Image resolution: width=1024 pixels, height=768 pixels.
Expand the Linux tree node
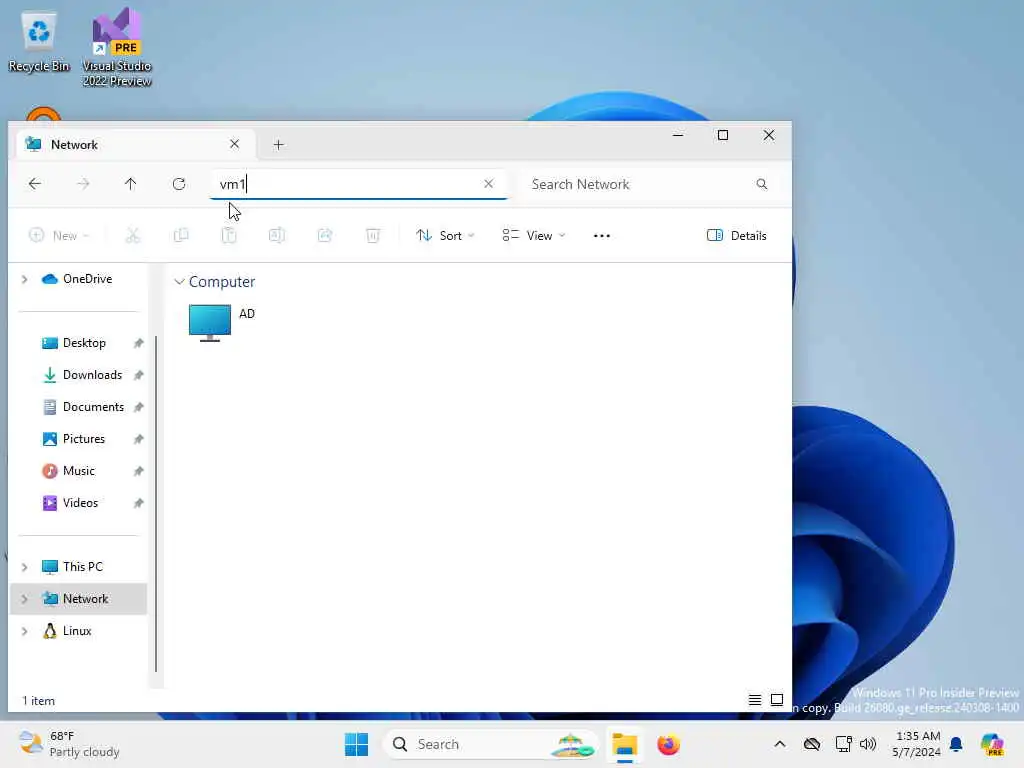[25, 631]
